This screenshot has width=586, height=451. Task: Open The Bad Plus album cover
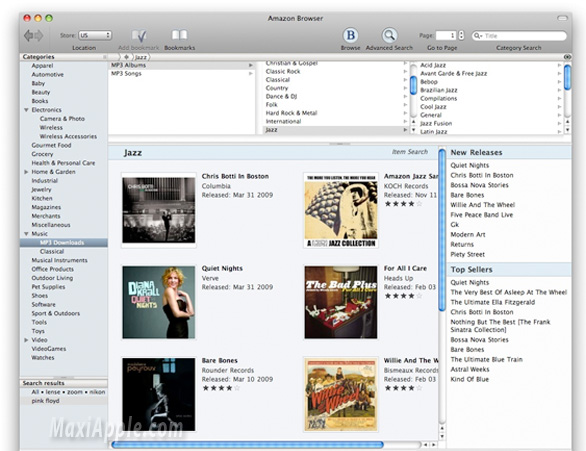tap(341, 302)
